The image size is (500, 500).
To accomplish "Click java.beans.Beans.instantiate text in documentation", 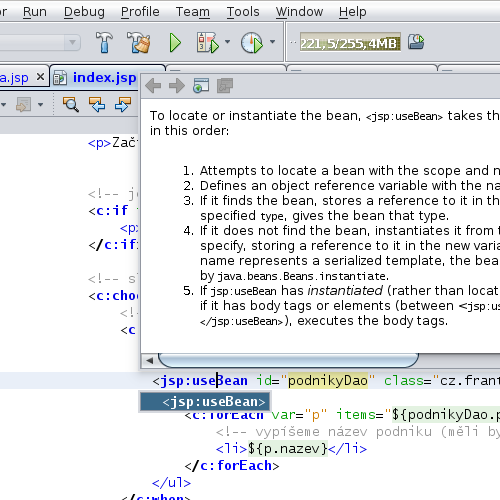I will pyautogui.click(x=301, y=276).
